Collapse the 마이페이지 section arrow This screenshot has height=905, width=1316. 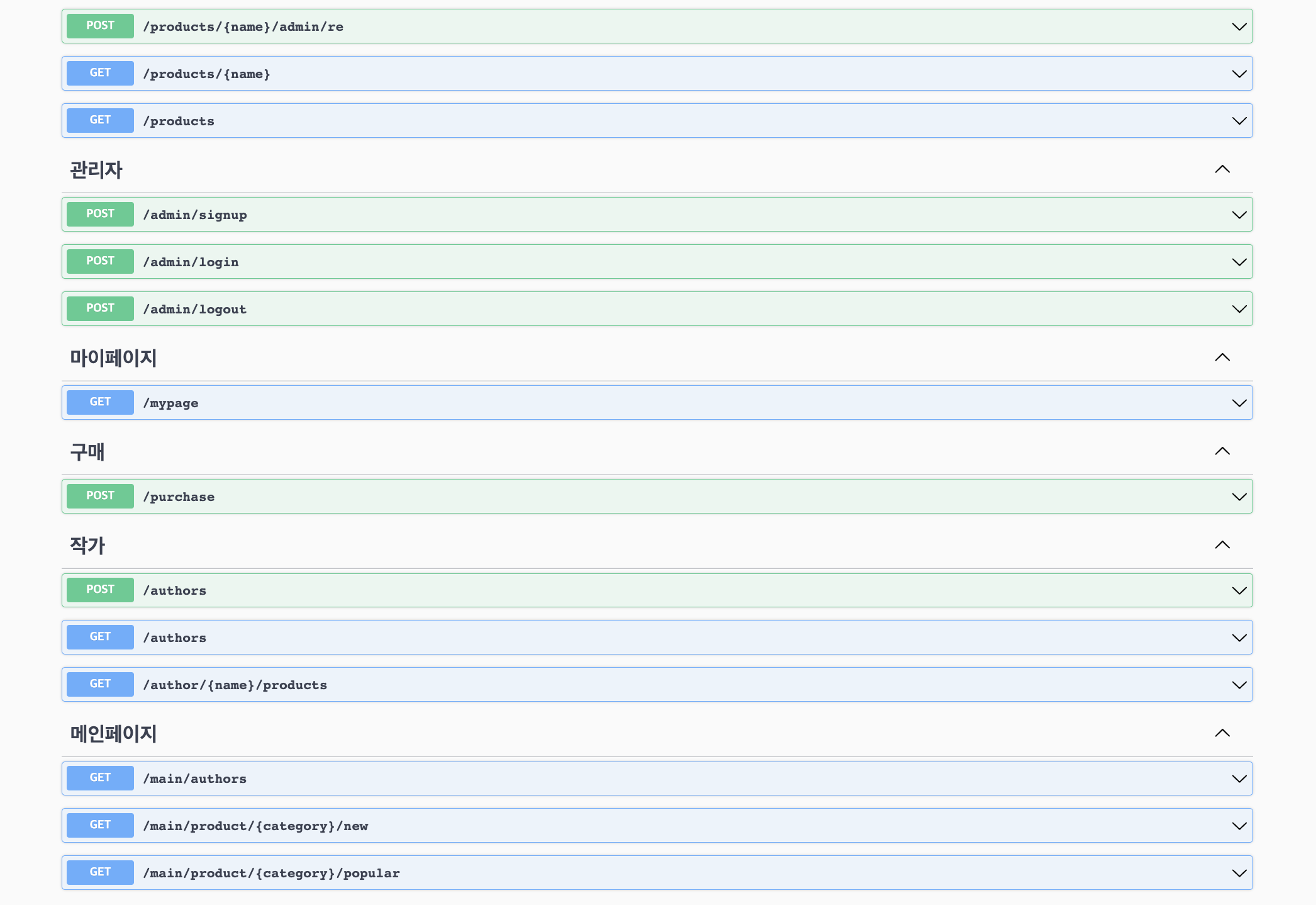pos(1222,357)
